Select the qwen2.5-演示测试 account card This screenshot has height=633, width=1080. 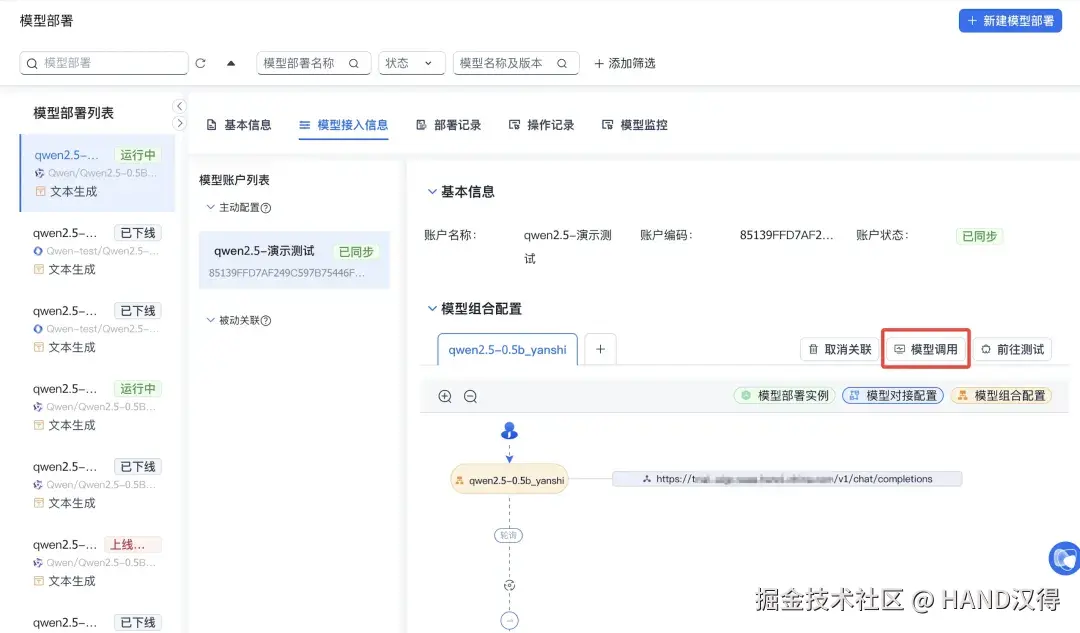[x=294, y=260]
